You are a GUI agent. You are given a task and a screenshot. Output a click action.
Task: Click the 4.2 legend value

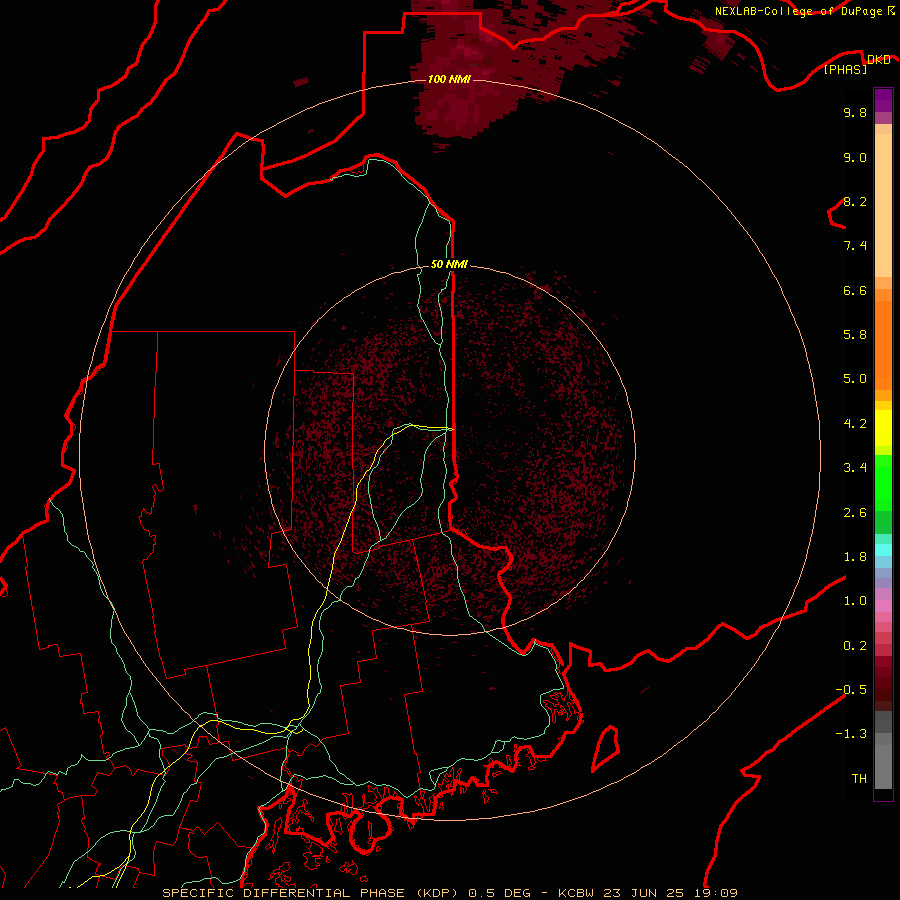855,424
